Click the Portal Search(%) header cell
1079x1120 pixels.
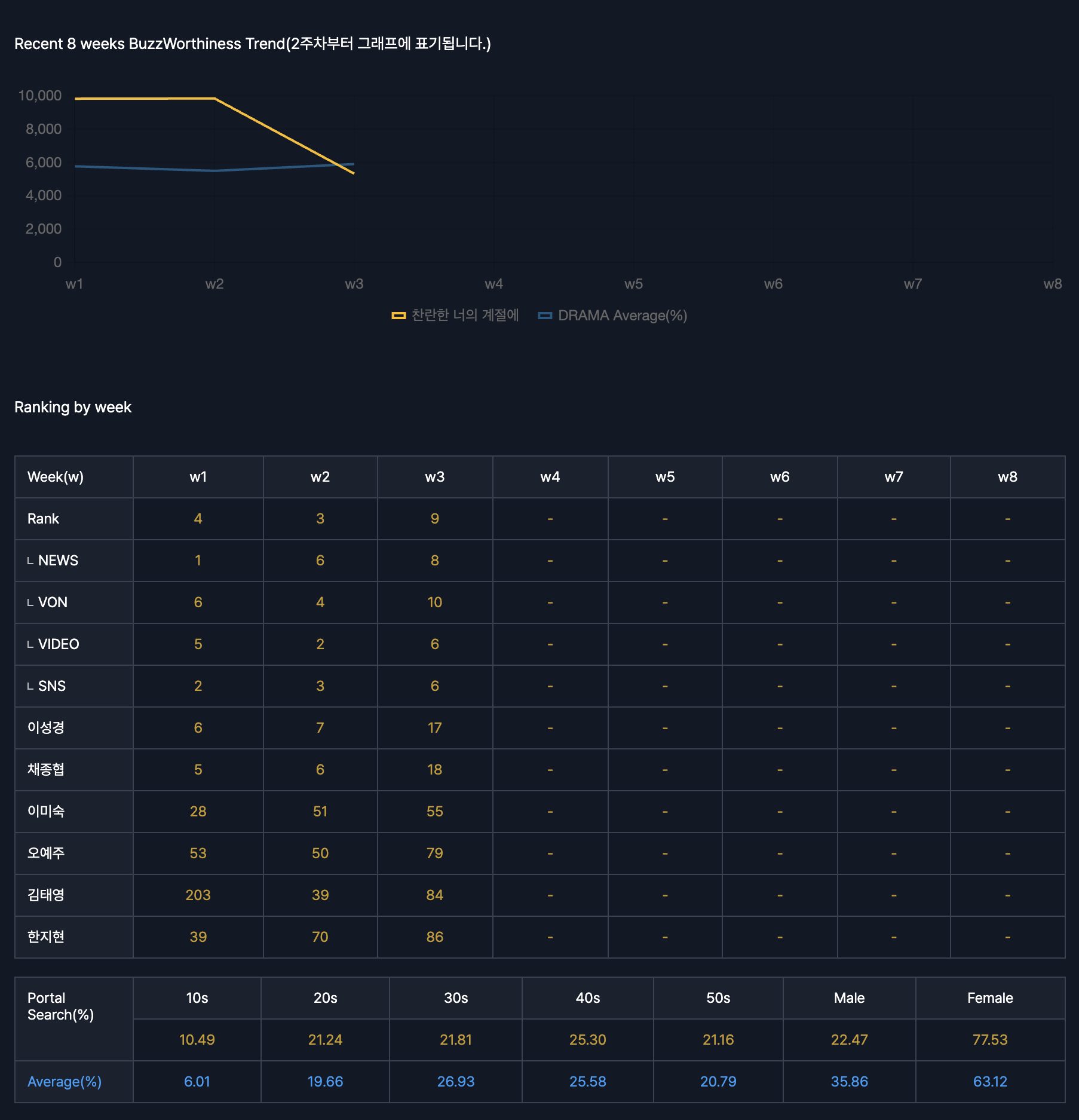click(60, 1006)
